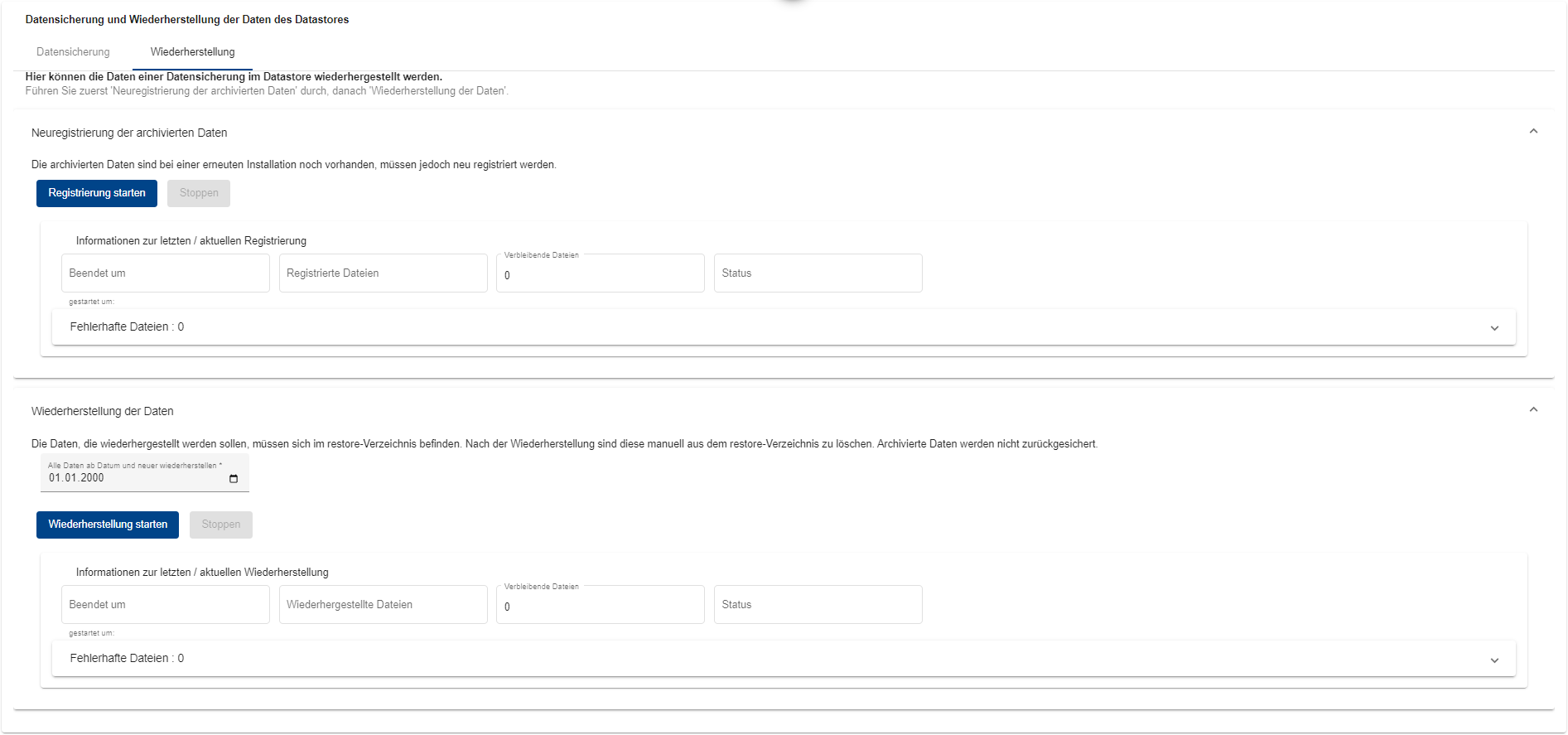
Task: Click the Registrierte Dateien field
Action: coord(383,273)
